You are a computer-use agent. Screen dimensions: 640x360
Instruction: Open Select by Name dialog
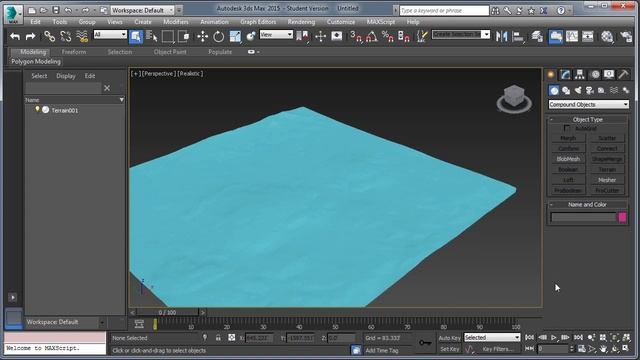tap(151, 36)
